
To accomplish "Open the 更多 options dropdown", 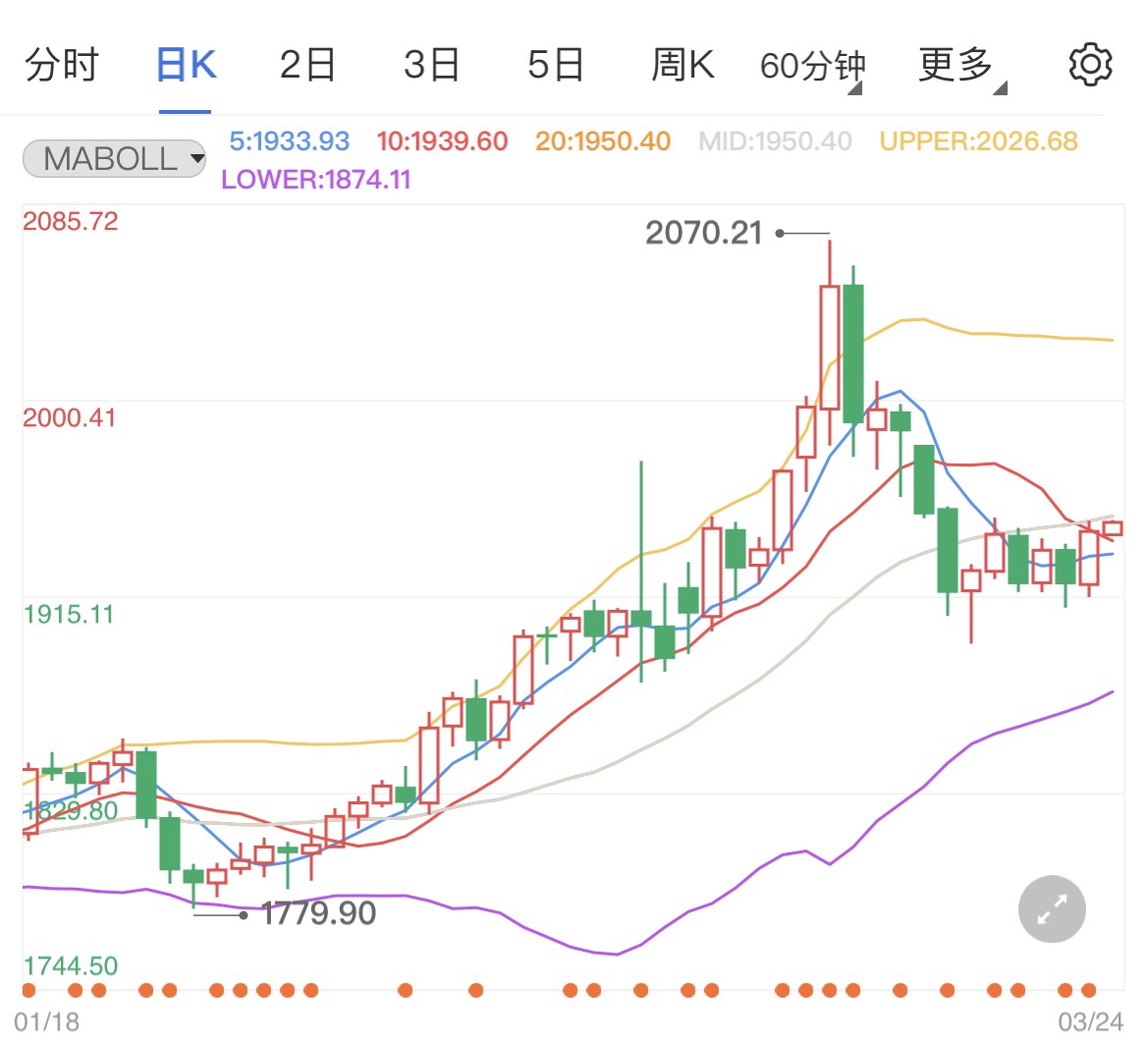I will 957,65.
